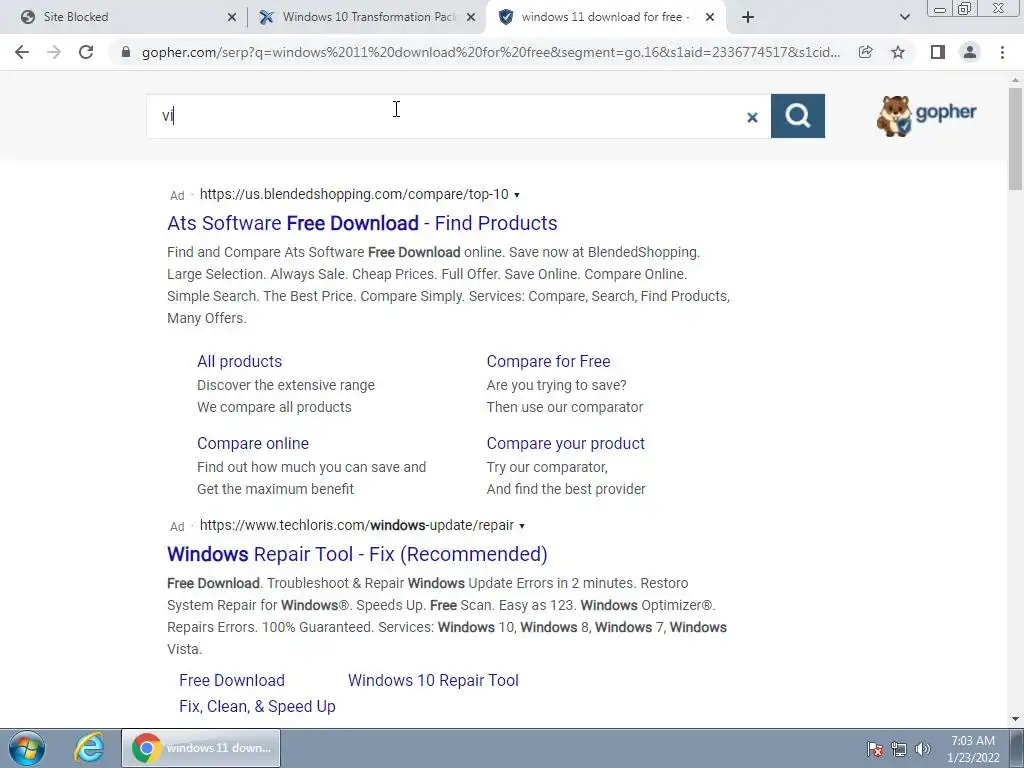Viewport: 1024px width, 768px height.
Task: Open Compare your product sitelink
Action: [x=566, y=443]
